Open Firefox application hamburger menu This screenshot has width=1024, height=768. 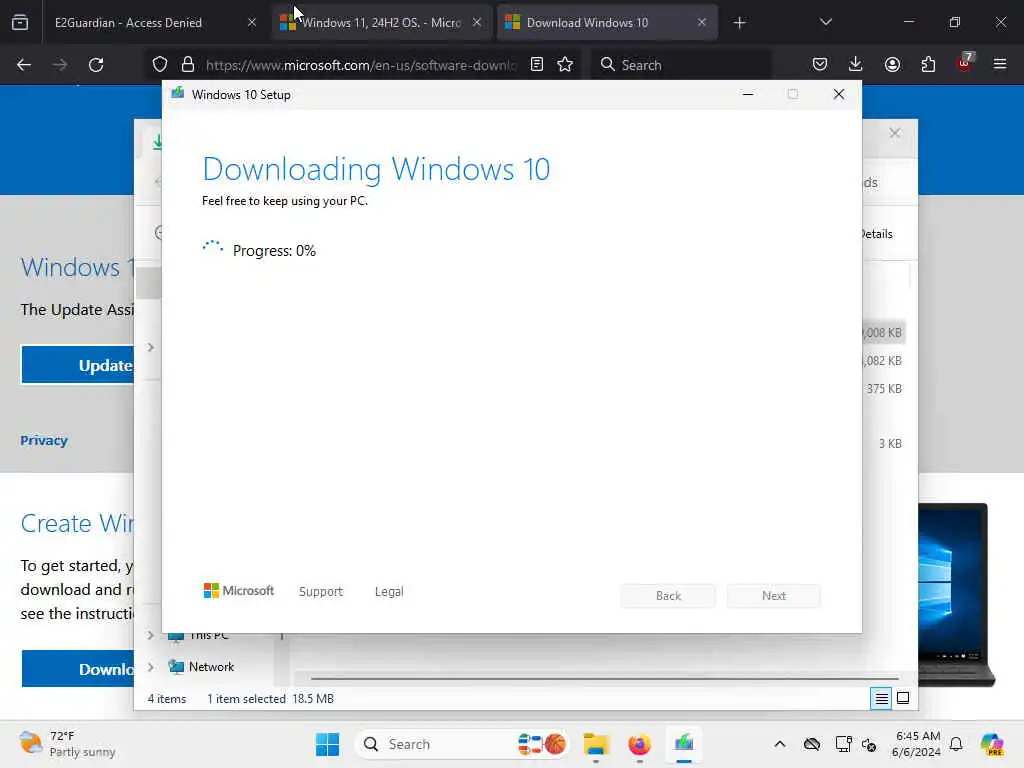coord(1000,65)
